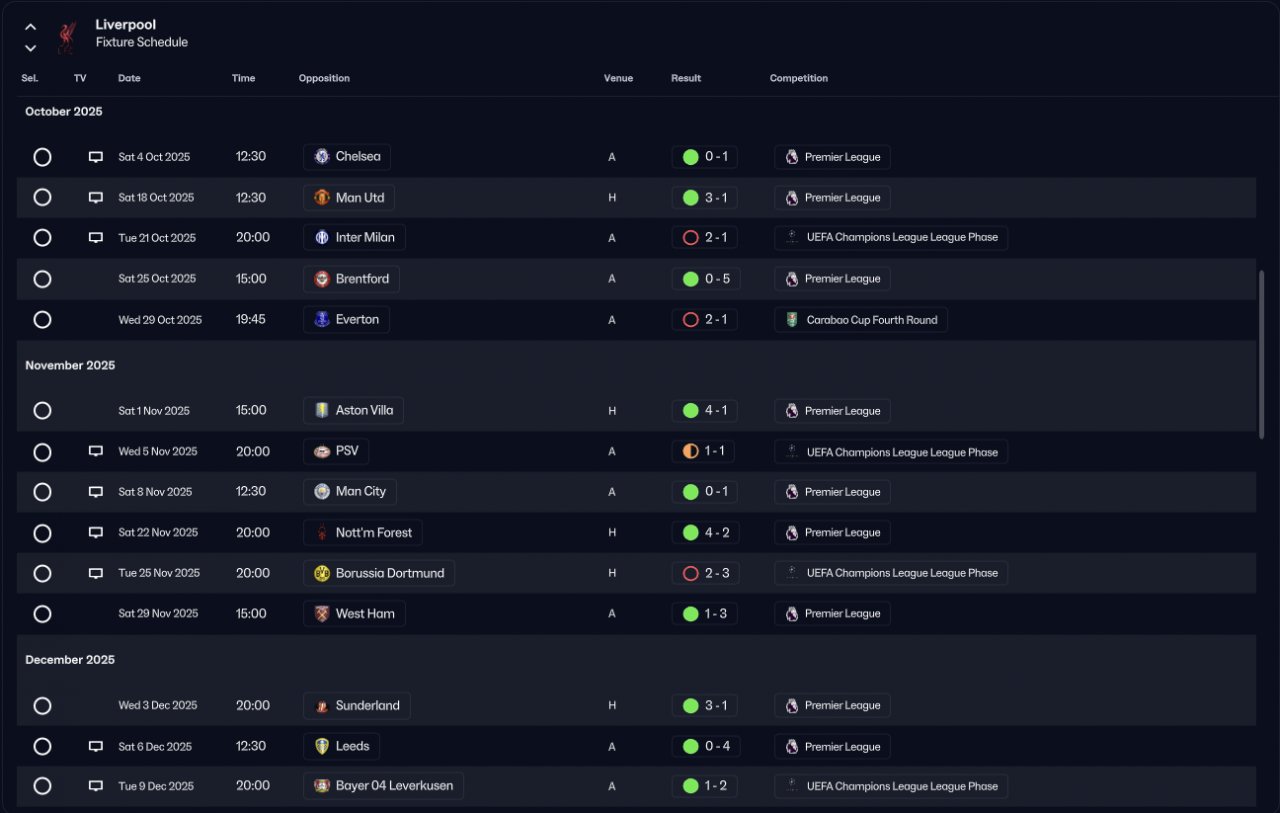Sort by the Opposition column header
1280x813 pixels.
[x=324, y=78]
